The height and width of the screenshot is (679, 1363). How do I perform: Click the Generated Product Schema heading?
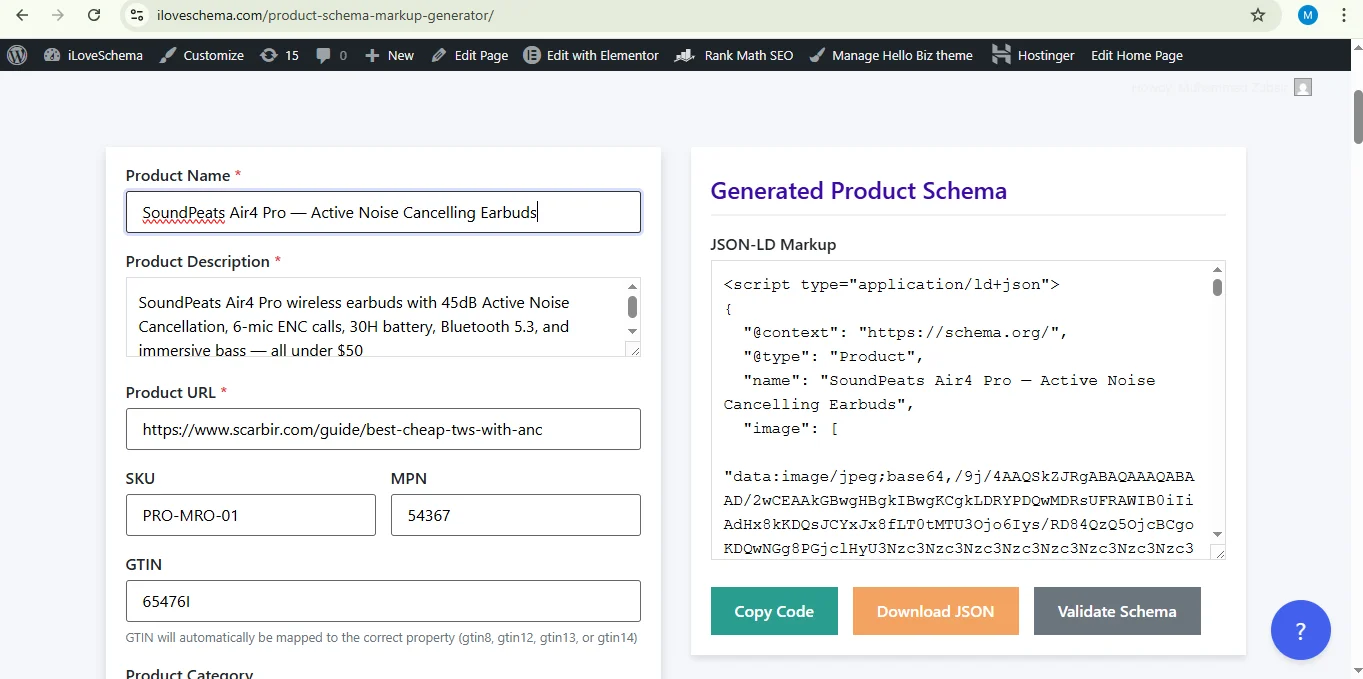point(858,191)
